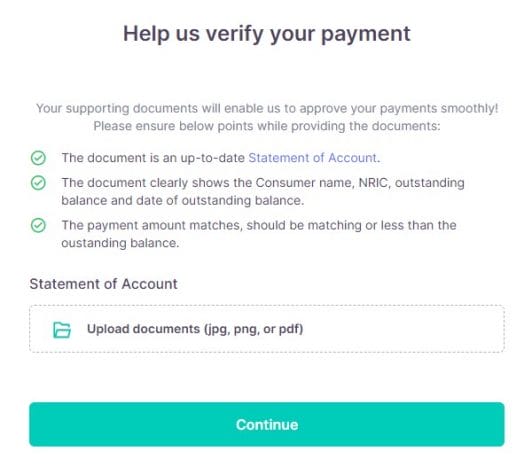This screenshot has height=474, width=532.
Task: Click the word 'payment' in heading
Action: 366,35
